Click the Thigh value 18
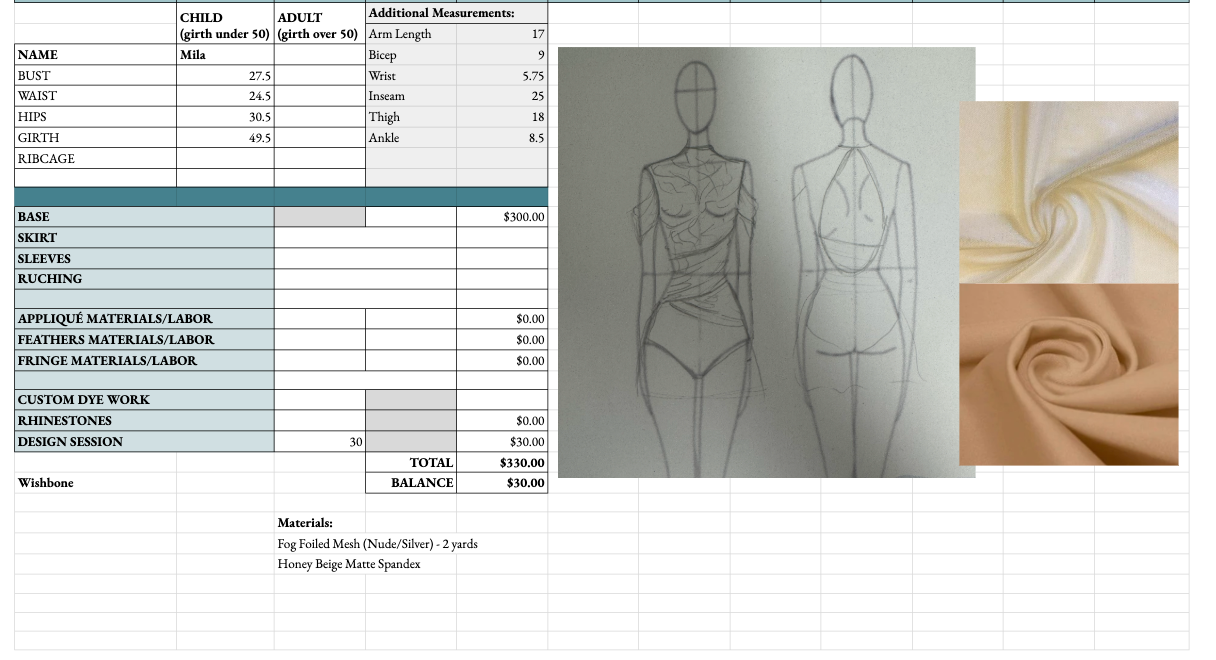1216x660 pixels. (x=502, y=117)
